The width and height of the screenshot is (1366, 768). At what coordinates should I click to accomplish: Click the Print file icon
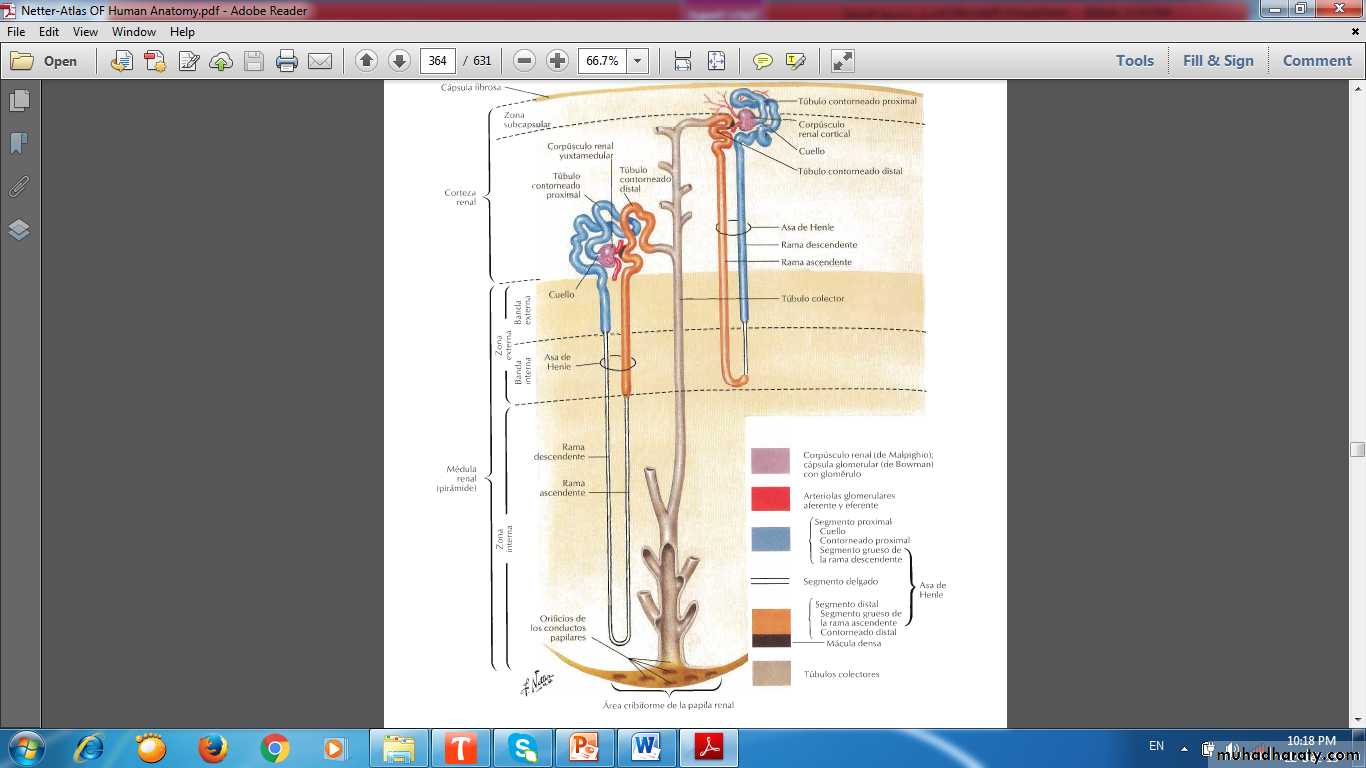287,61
